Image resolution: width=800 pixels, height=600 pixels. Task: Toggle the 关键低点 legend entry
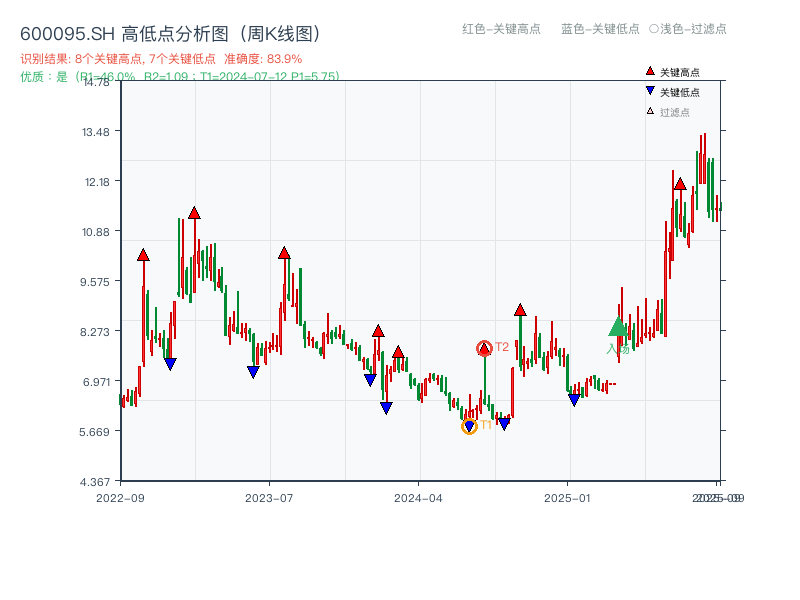(681, 93)
